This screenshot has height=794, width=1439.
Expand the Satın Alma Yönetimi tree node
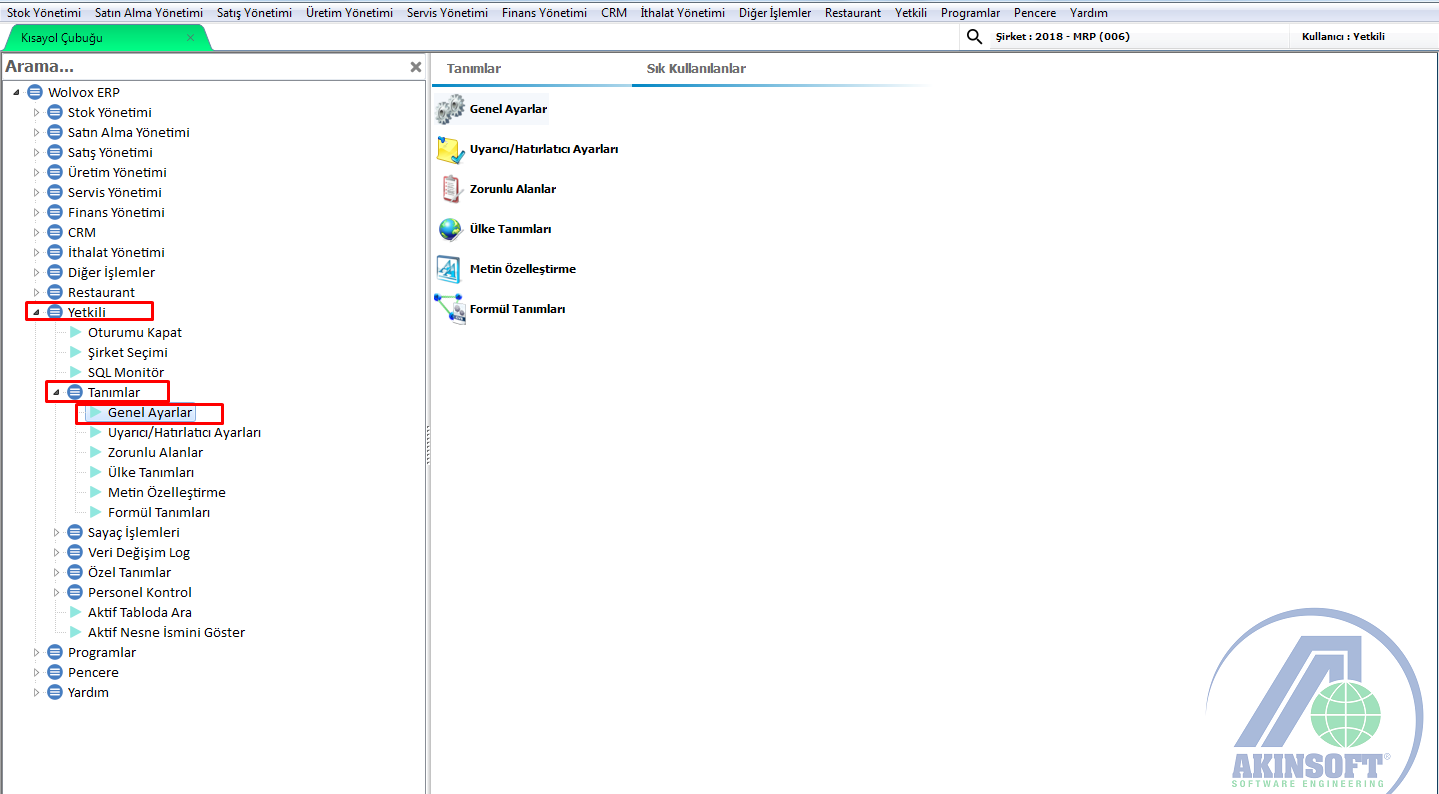click(x=37, y=132)
